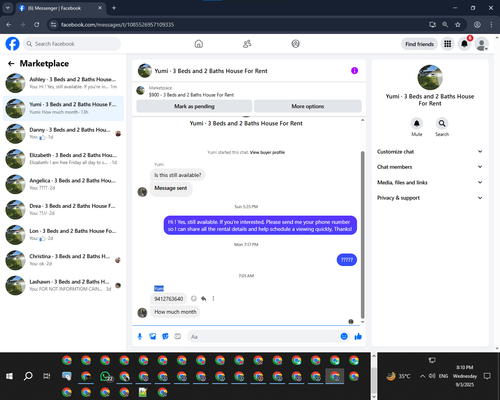Open the Facebook menu grid icon
This screenshot has height=400, width=500.
[448, 44]
